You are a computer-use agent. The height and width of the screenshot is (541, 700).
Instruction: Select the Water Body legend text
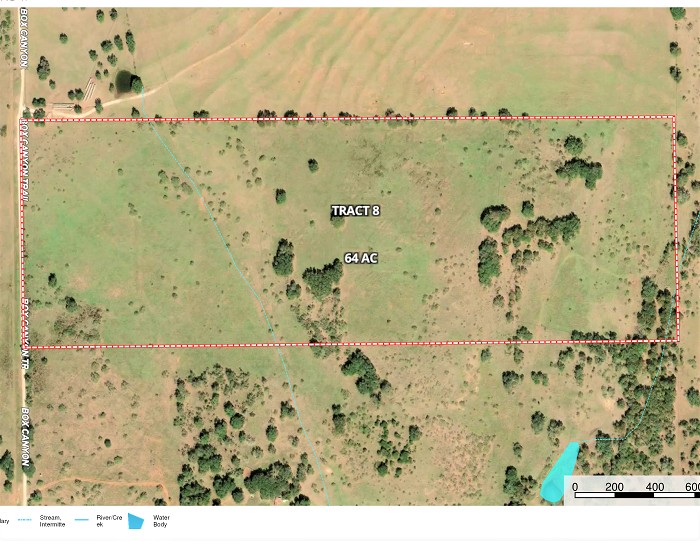[161, 521]
